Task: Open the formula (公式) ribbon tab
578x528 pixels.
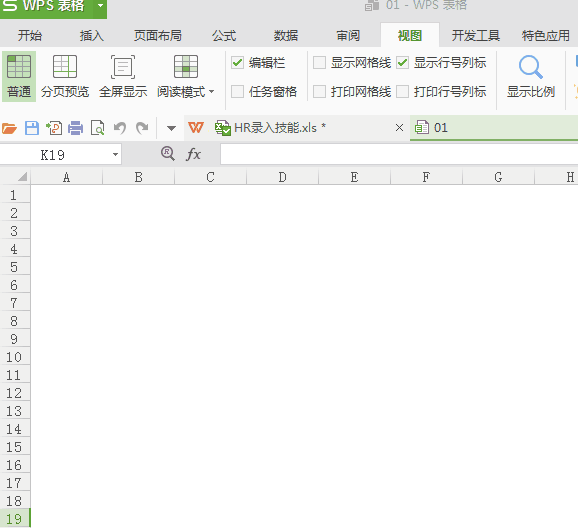Action: (x=224, y=35)
